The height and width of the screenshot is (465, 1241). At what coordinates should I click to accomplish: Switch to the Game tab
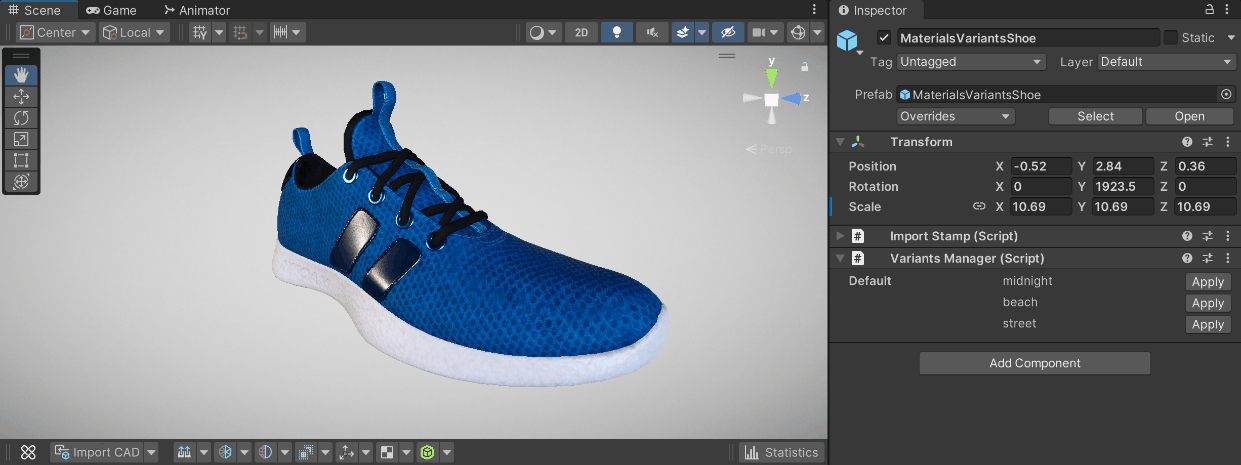(111, 10)
